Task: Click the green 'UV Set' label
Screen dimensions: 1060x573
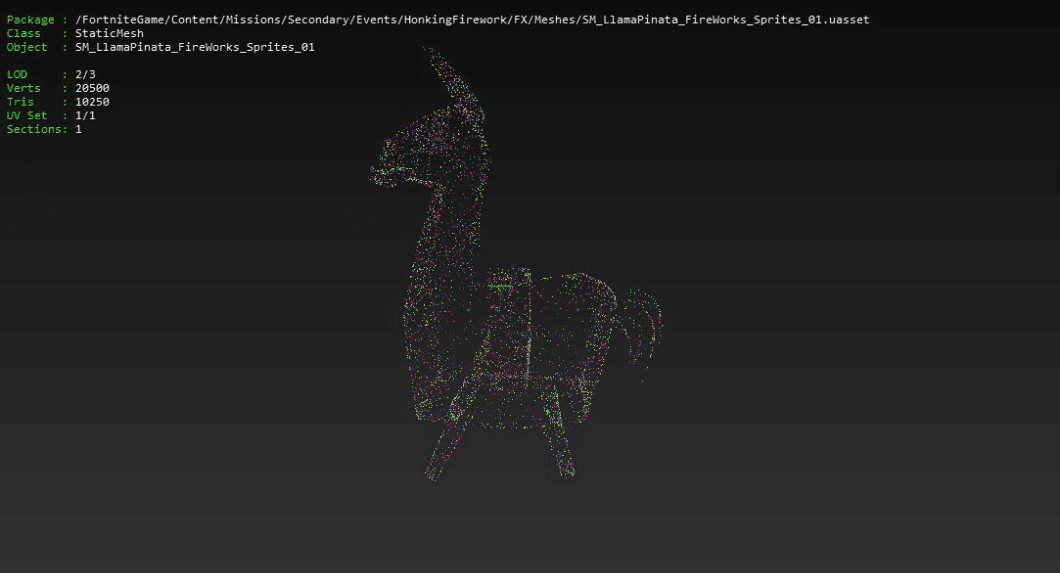Action: click(x=27, y=116)
